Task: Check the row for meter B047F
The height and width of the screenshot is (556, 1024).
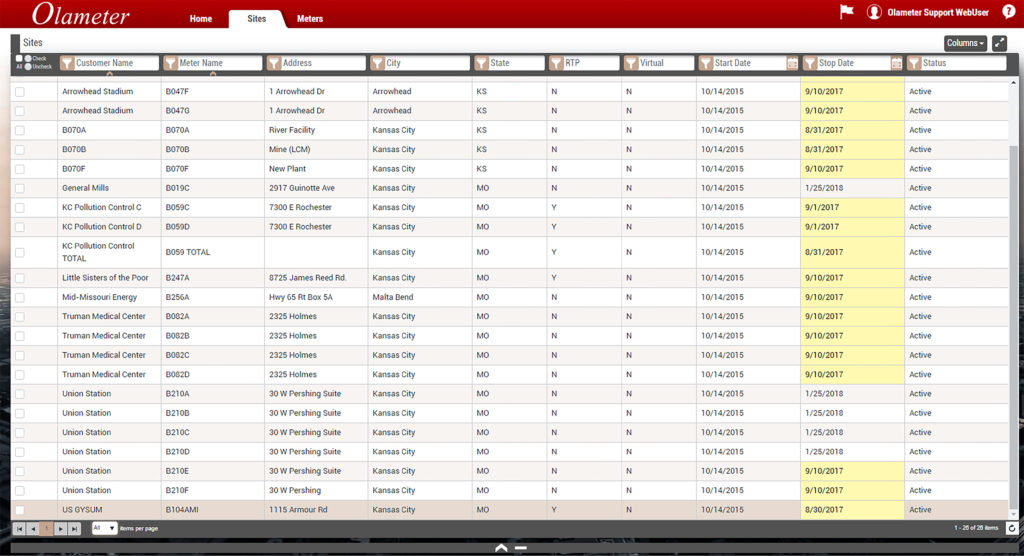Action: [x=20, y=92]
